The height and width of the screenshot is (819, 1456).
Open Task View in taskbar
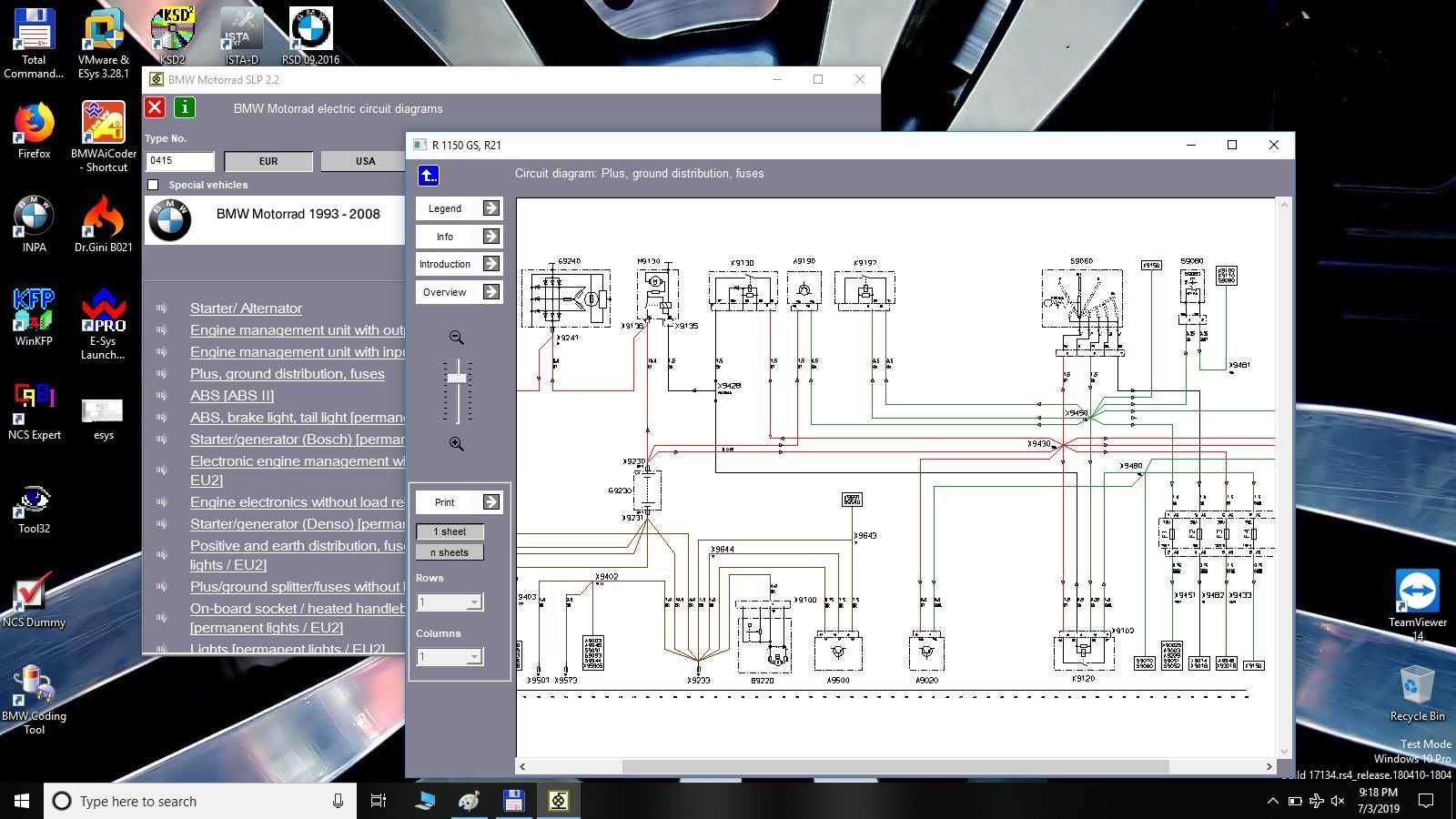(x=379, y=801)
